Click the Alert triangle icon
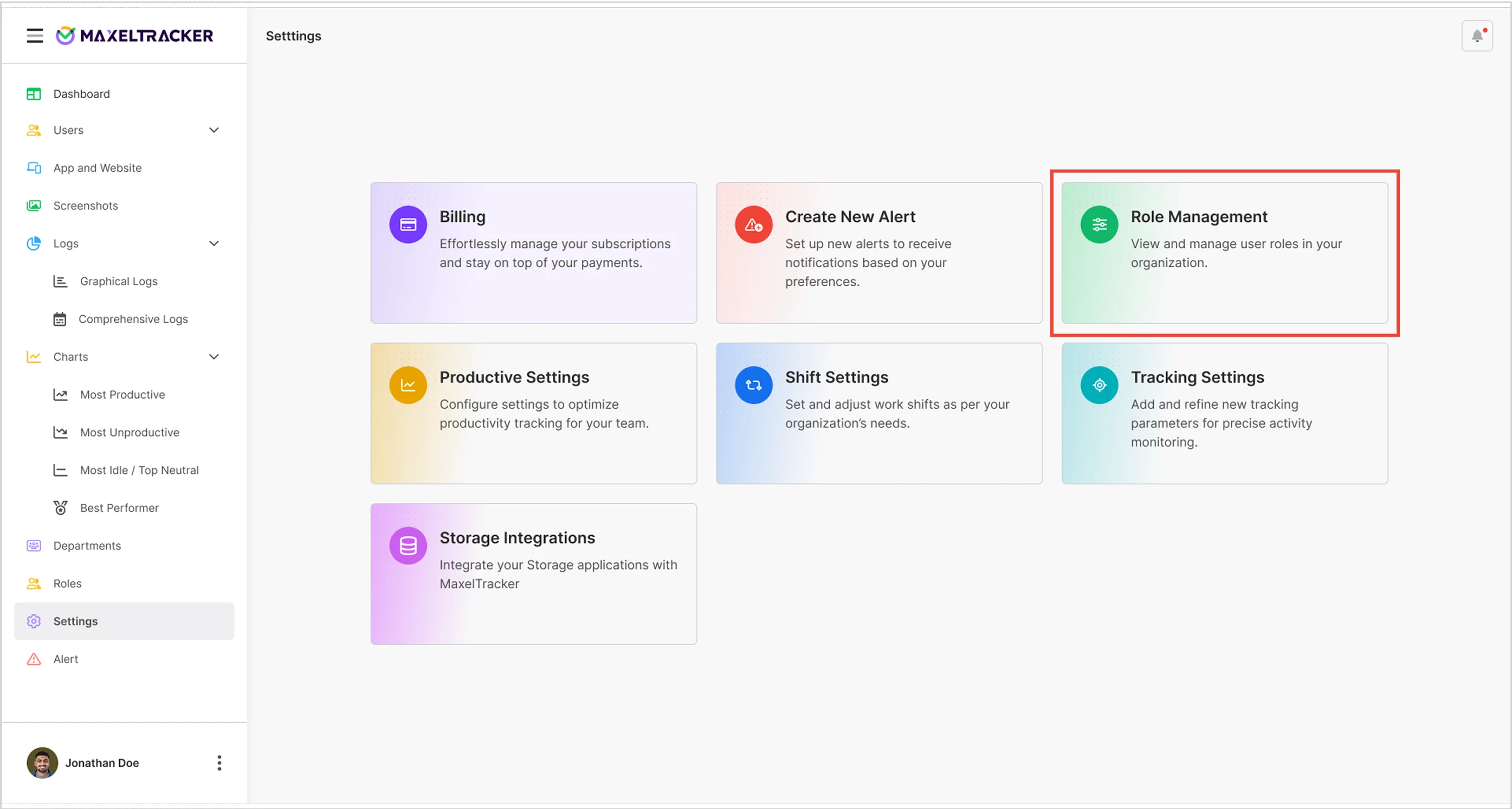1512x809 pixels. [34, 659]
